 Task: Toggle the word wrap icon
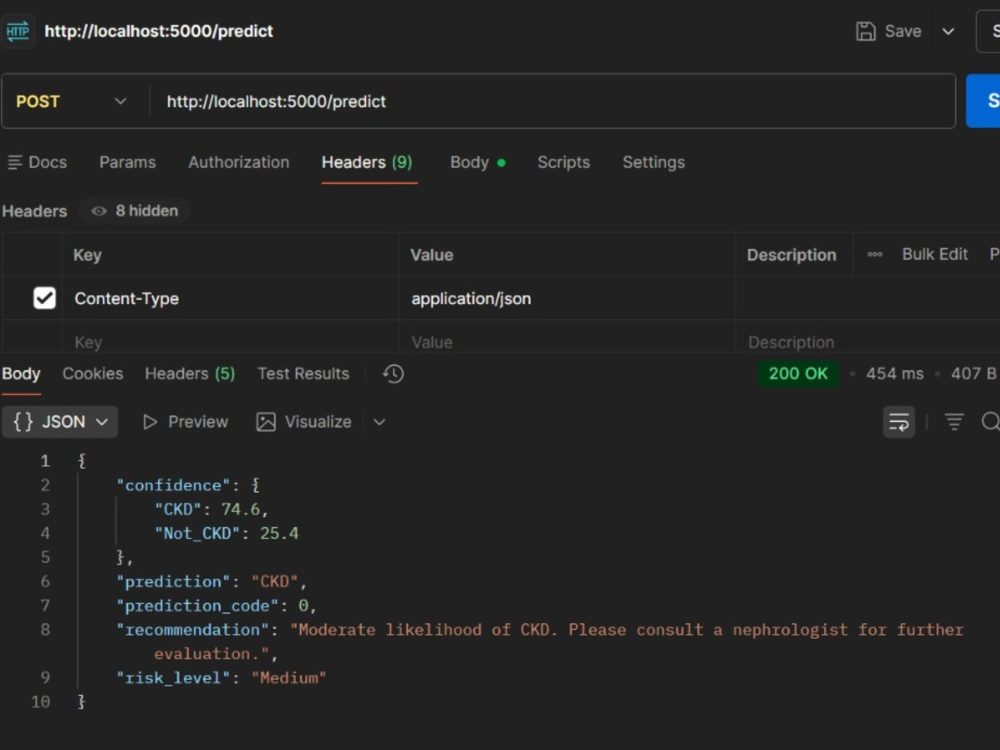pyautogui.click(x=899, y=422)
